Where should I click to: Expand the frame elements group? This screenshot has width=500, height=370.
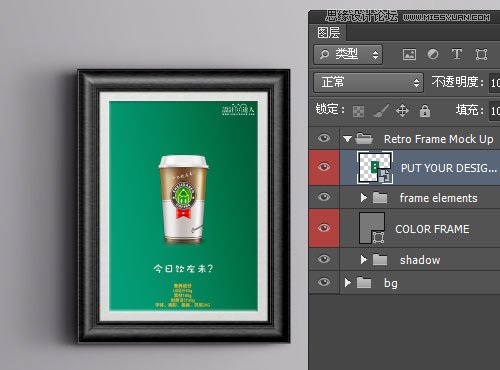(x=364, y=198)
